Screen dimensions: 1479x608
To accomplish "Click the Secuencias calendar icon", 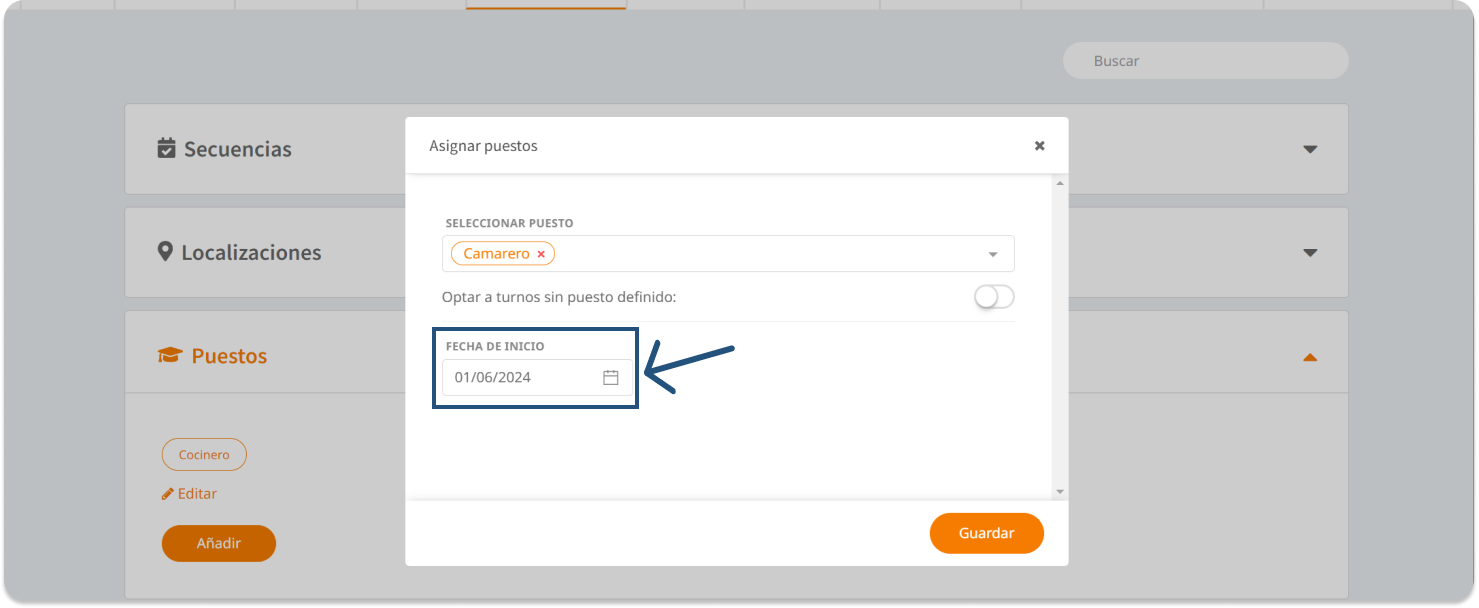I will point(167,148).
